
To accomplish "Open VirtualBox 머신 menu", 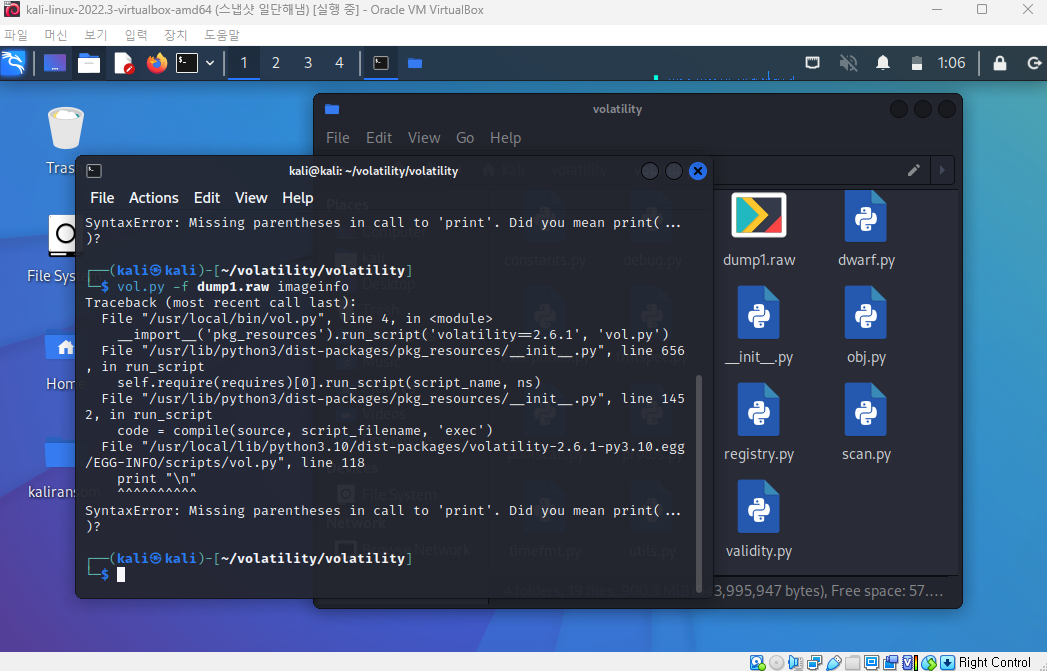I will (x=55, y=35).
